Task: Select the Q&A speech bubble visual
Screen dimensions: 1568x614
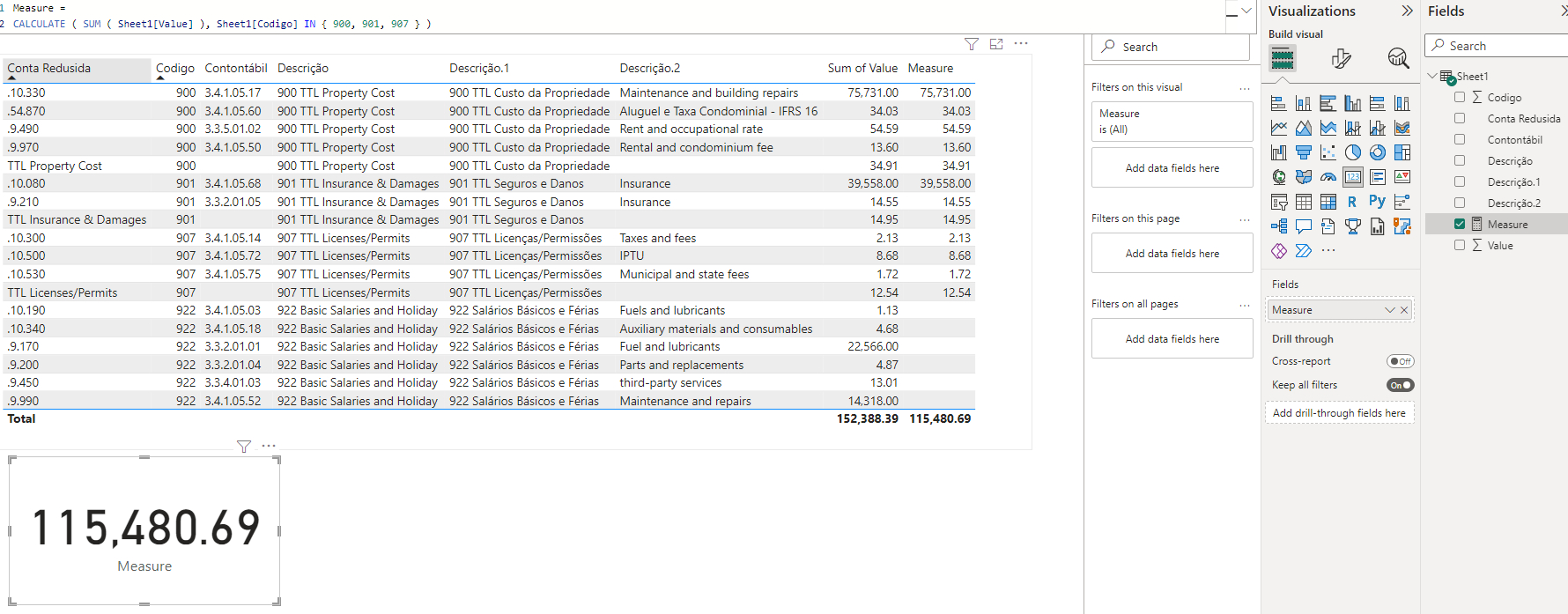Action: [1304, 226]
